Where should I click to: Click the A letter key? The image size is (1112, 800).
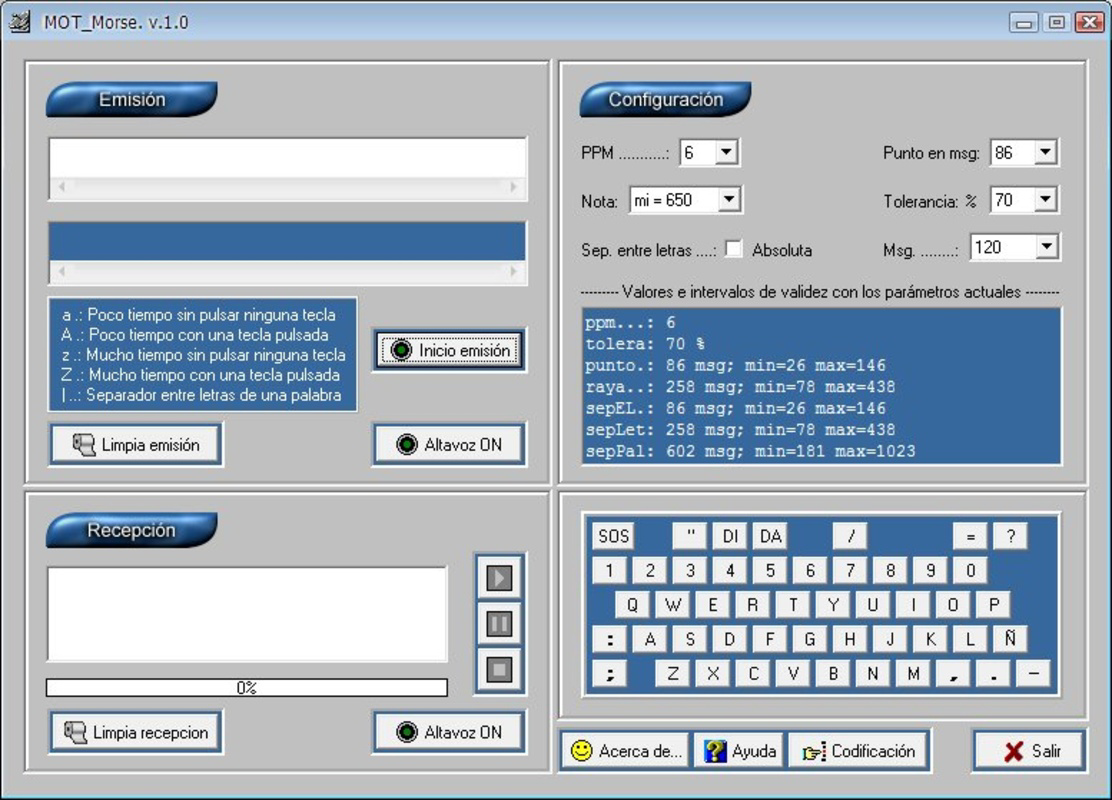click(650, 639)
